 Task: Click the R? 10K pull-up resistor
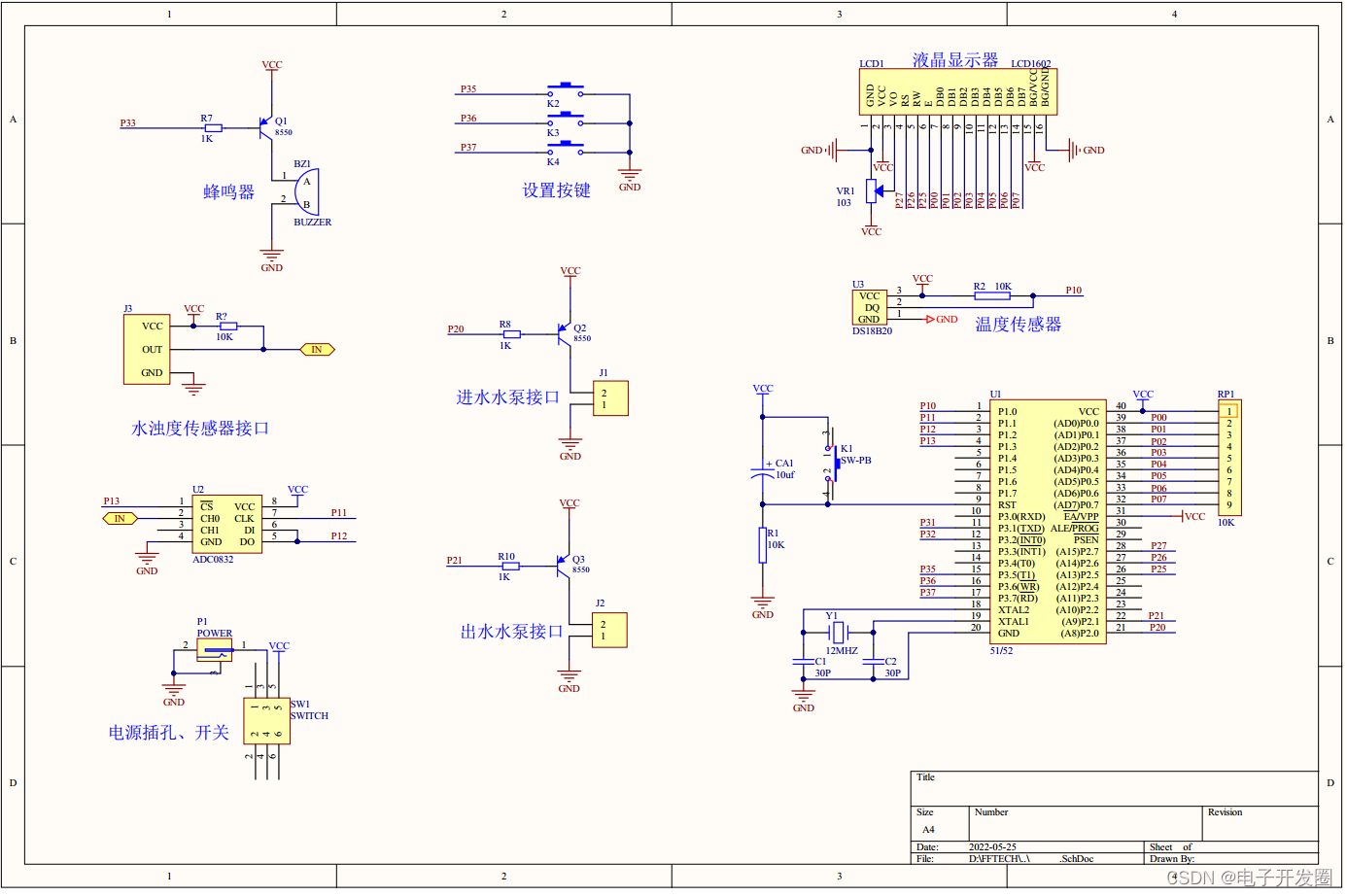(x=227, y=326)
